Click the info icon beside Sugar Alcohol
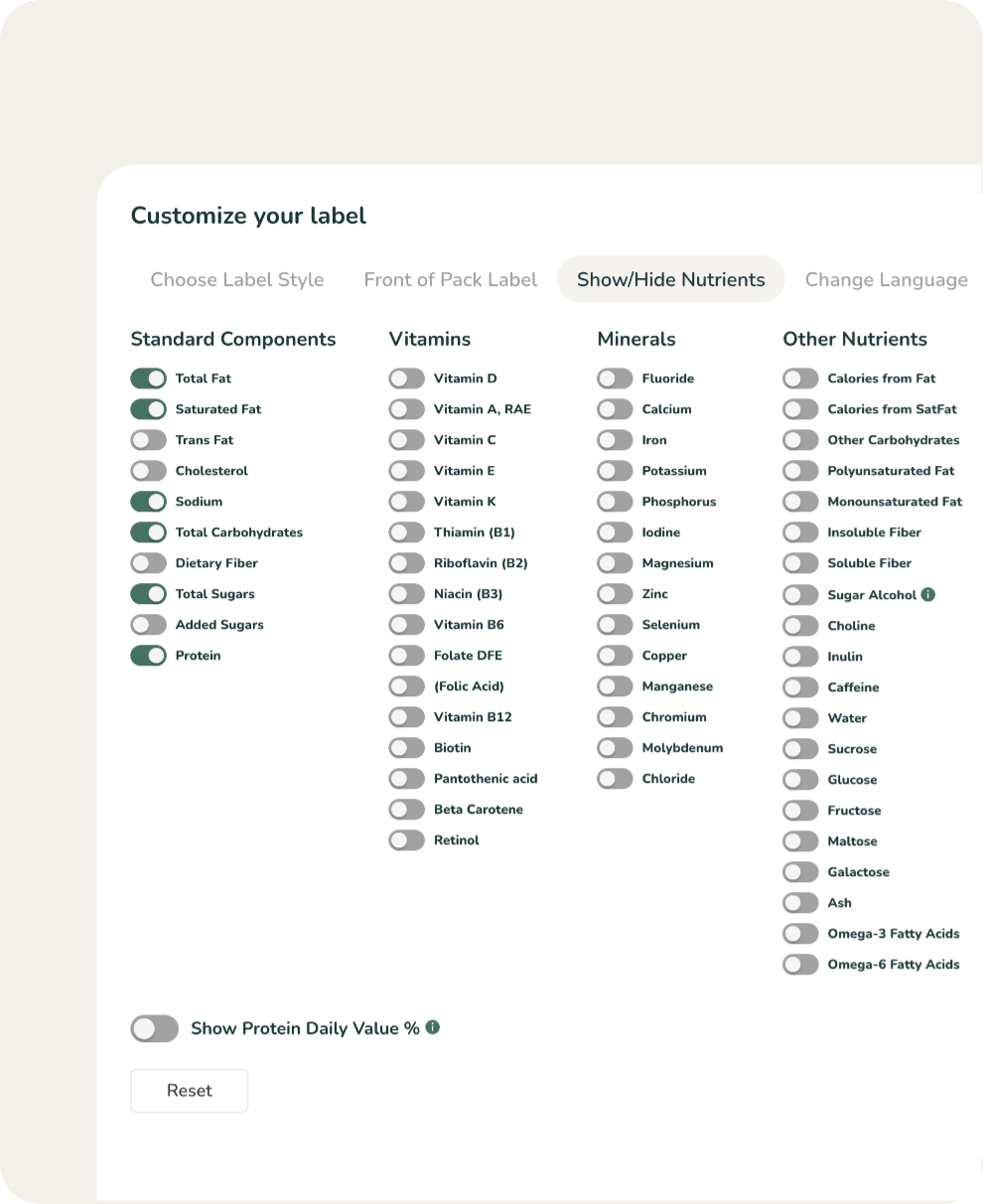Viewport: 983px width, 1204px height. pyautogui.click(x=928, y=595)
